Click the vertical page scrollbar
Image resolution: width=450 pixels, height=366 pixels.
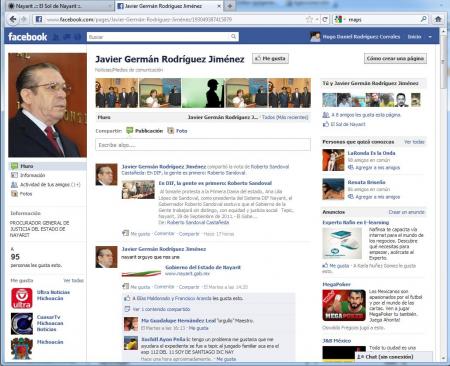[443, 193]
